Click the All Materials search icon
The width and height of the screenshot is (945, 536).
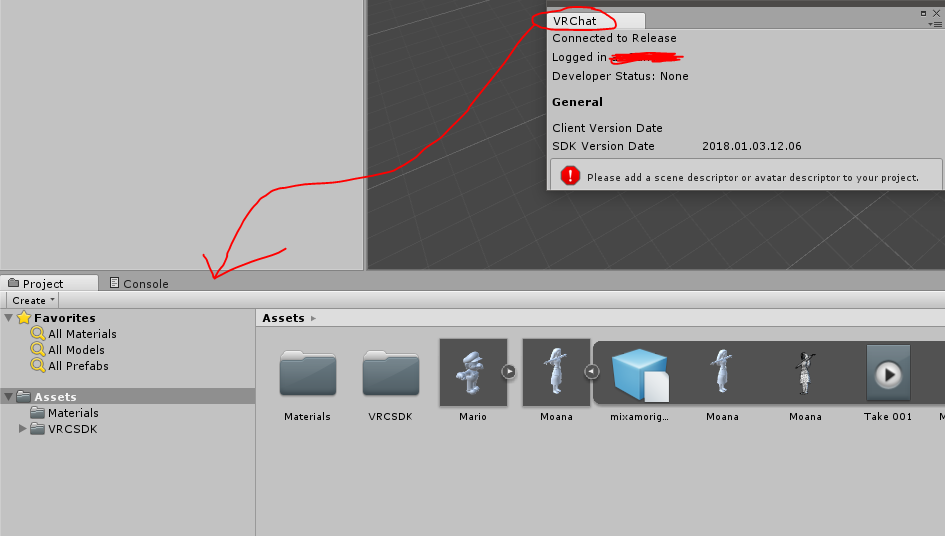pyautogui.click(x=38, y=333)
